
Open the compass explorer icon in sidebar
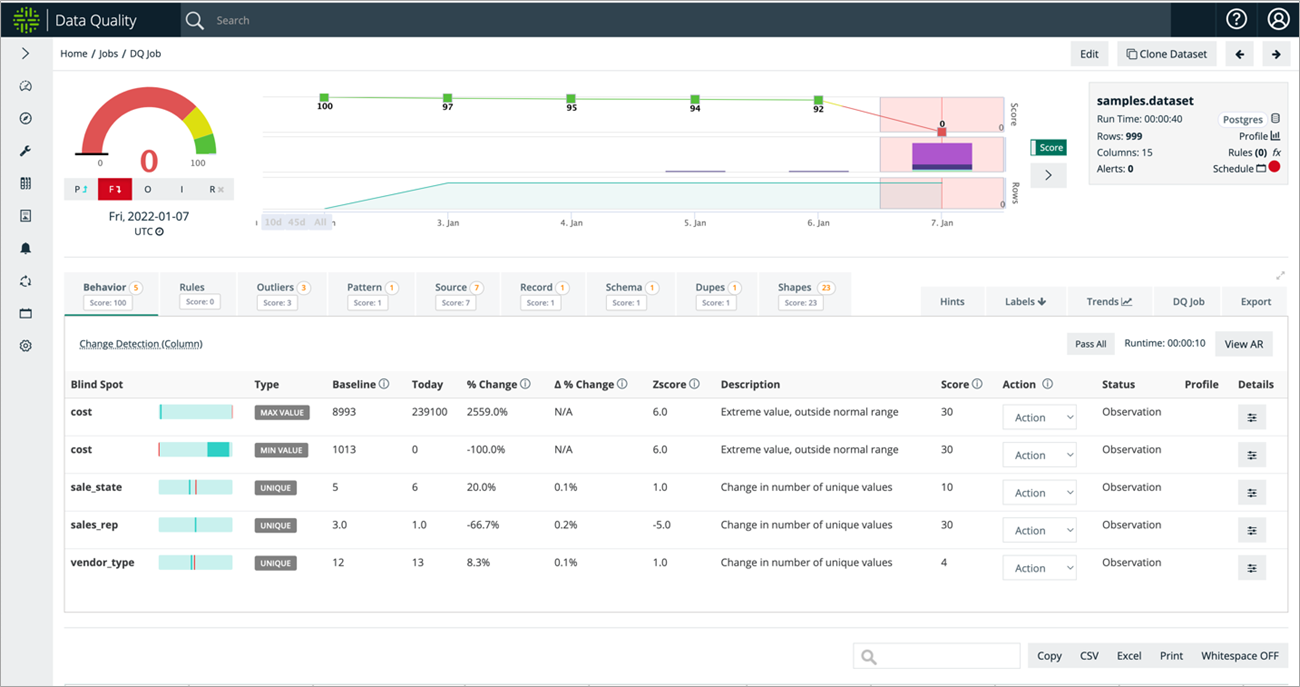click(26, 118)
